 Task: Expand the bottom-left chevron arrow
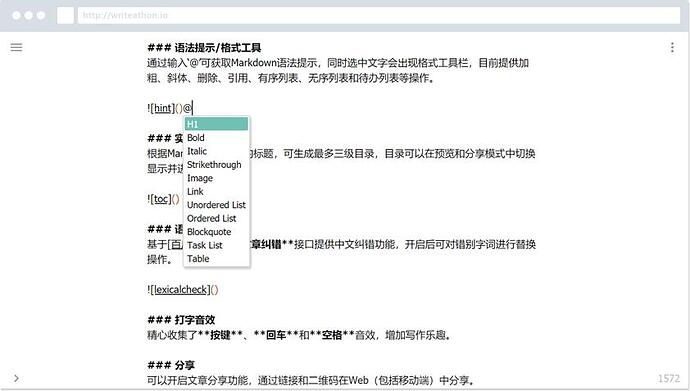pyautogui.click(x=16, y=378)
